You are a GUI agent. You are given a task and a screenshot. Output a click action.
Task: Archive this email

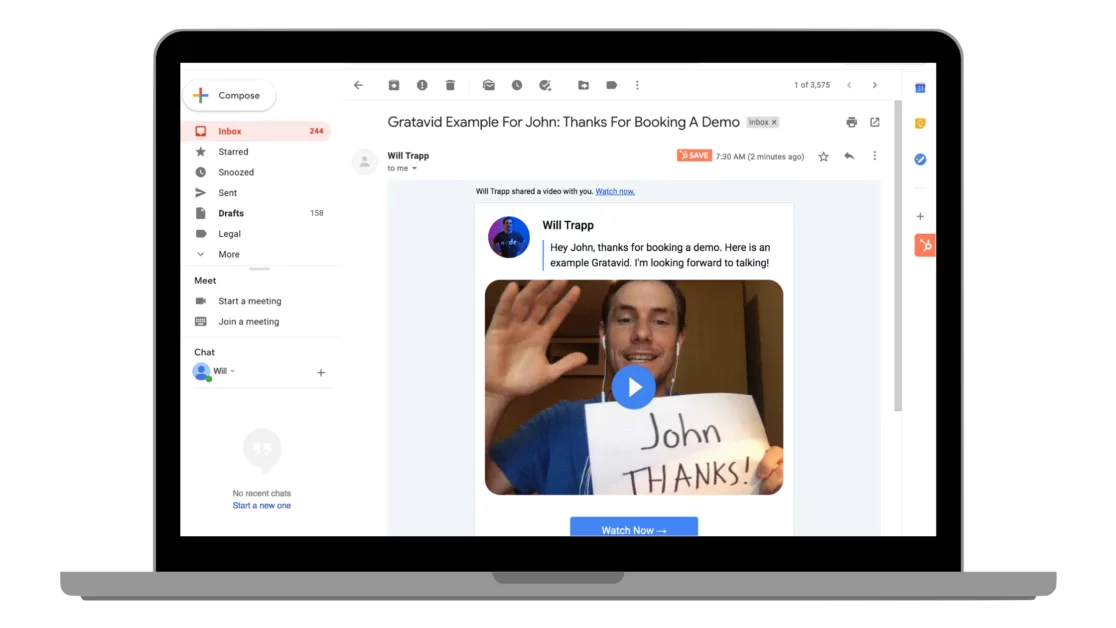pos(394,85)
